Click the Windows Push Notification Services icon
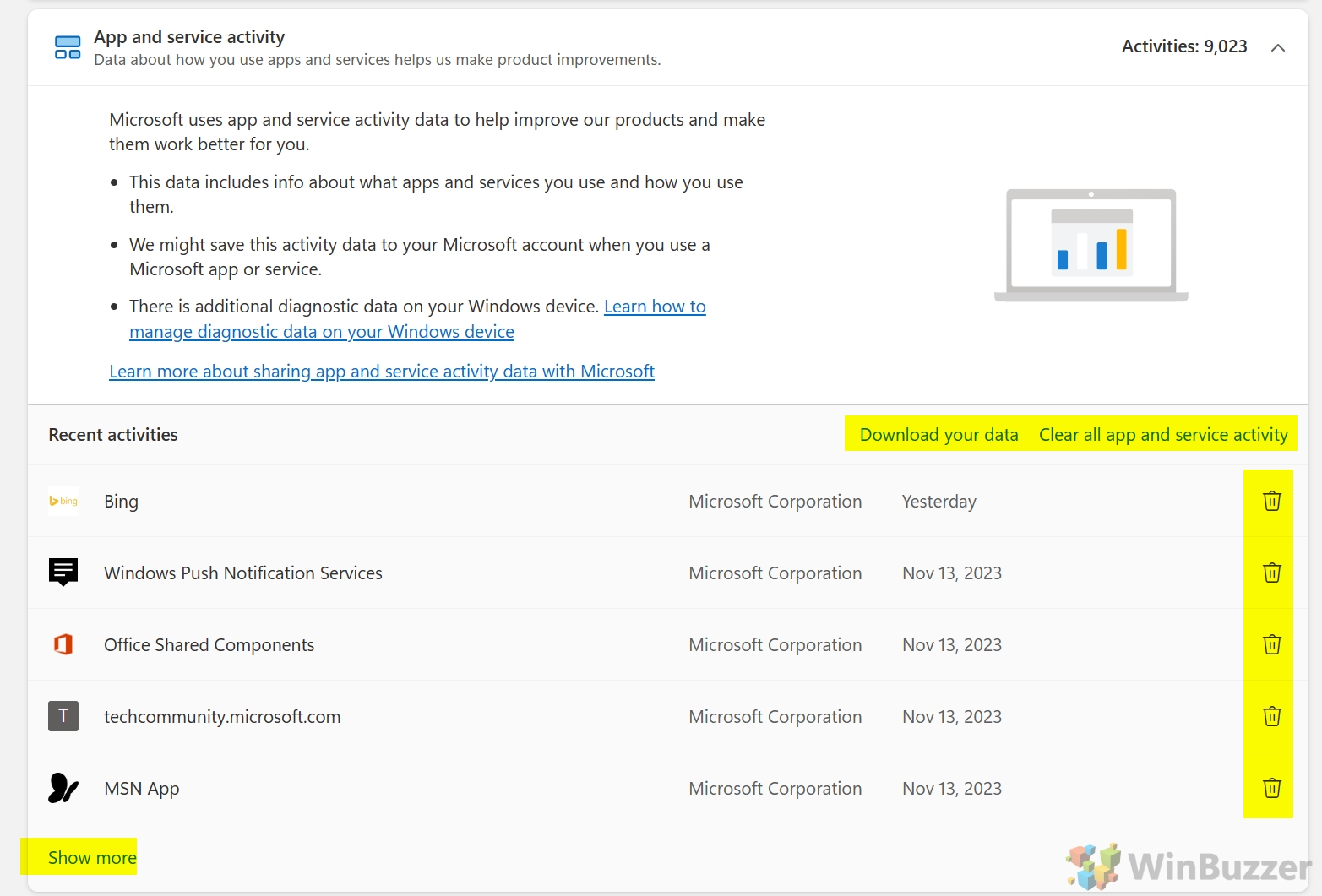1322x896 pixels. [x=63, y=573]
